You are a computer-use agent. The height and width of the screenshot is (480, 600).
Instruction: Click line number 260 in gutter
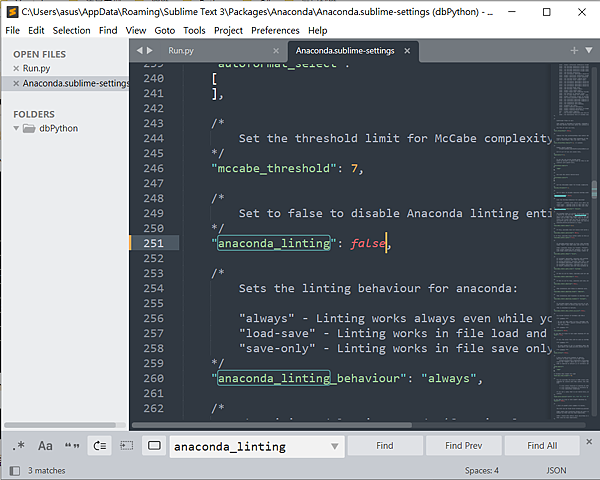[x=153, y=378]
